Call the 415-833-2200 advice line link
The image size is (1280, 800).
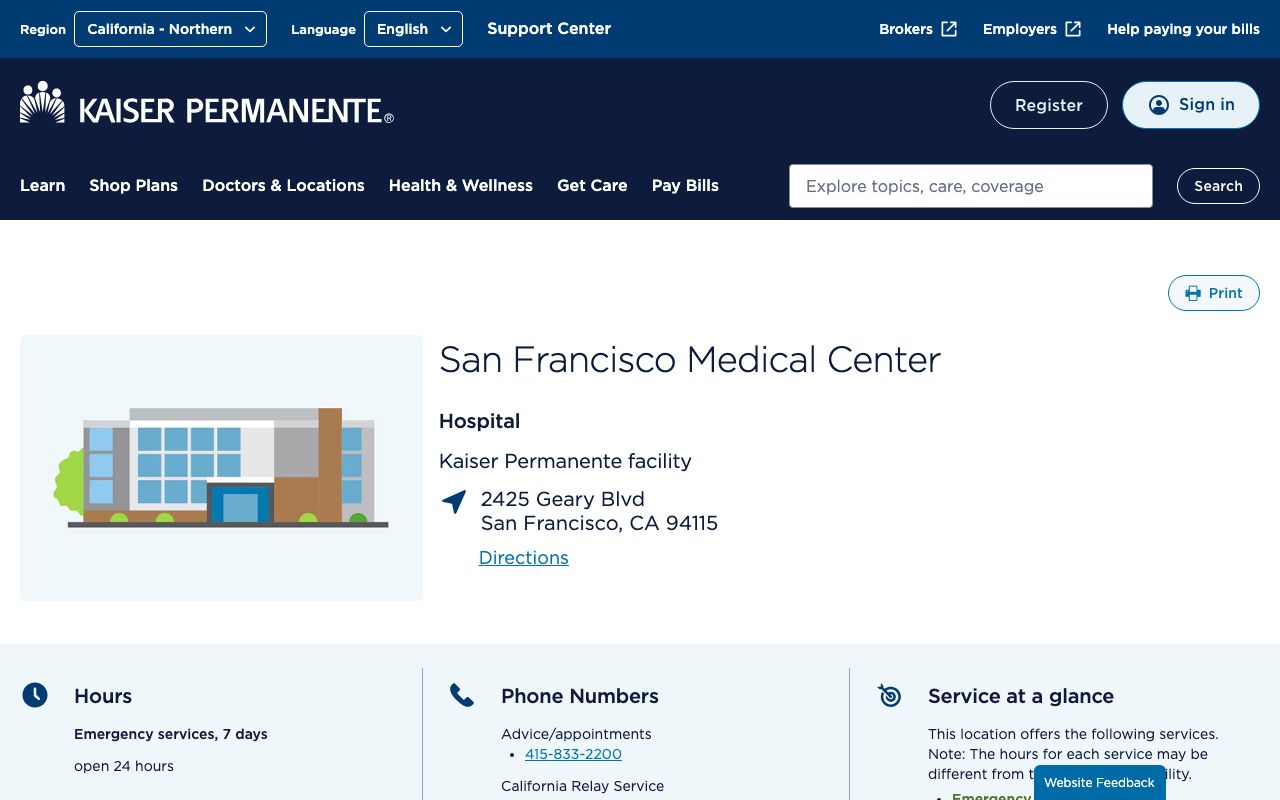(x=573, y=754)
